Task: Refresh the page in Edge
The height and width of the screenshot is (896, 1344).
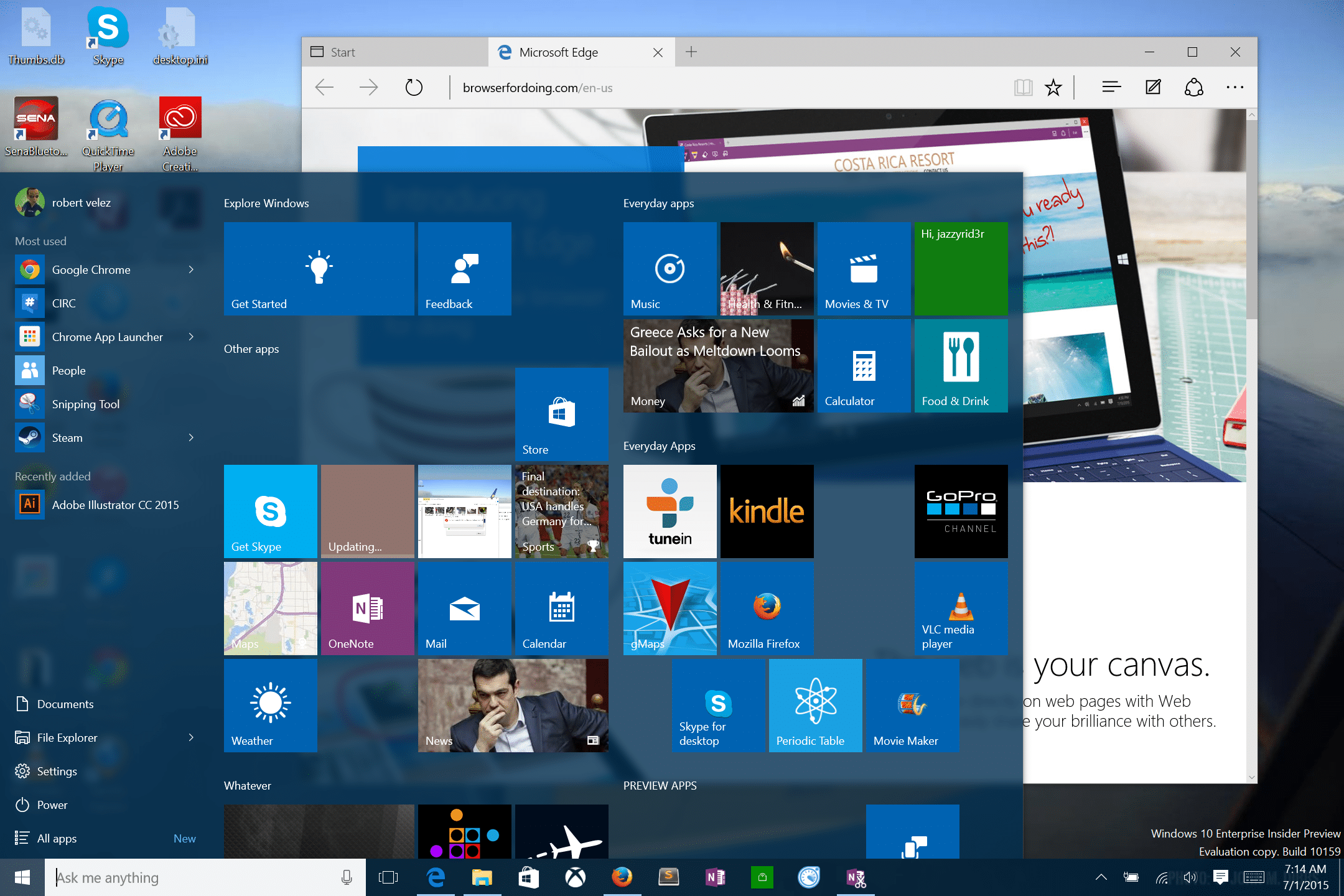Action: (414, 87)
